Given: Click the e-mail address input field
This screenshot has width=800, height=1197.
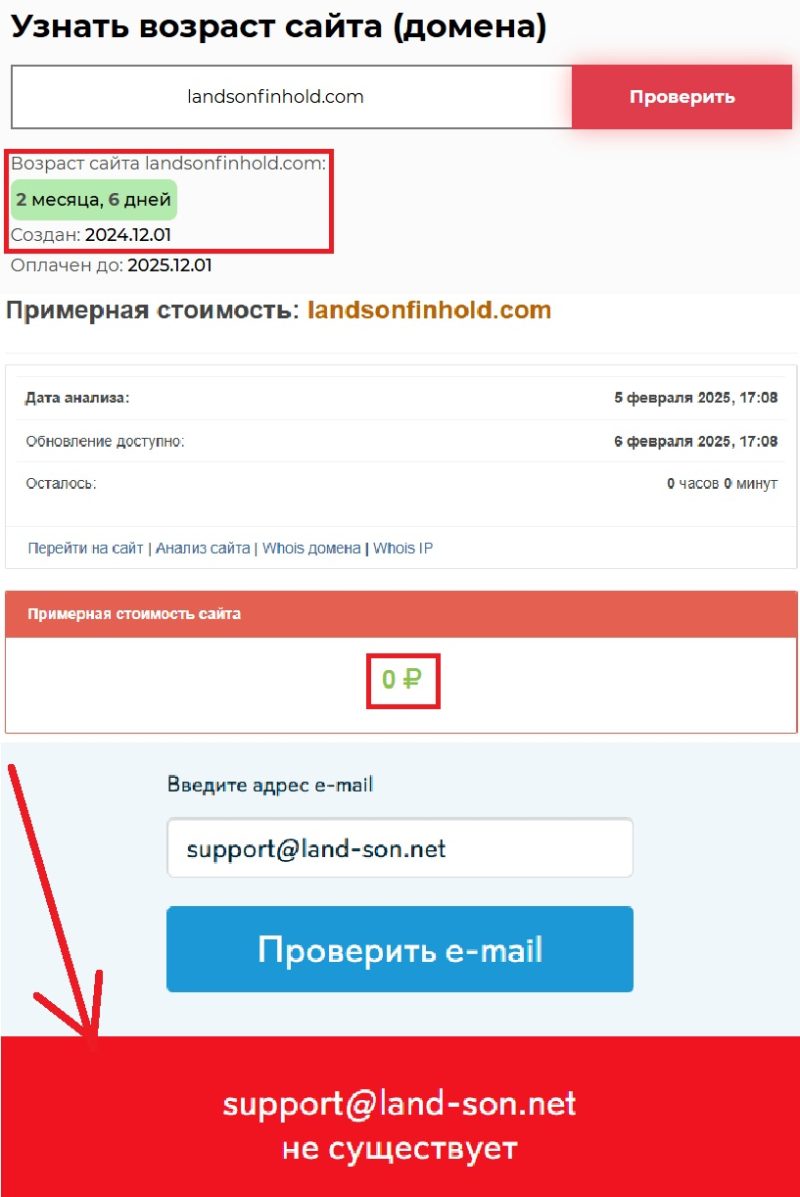Looking at the screenshot, I should pyautogui.click(x=400, y=848).
